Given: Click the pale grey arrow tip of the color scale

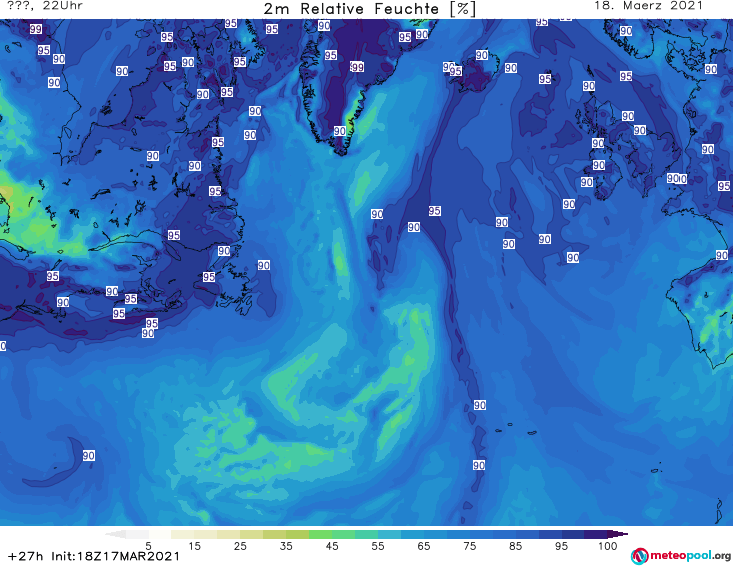Looking at the screenshot, I should coord(115,534).
